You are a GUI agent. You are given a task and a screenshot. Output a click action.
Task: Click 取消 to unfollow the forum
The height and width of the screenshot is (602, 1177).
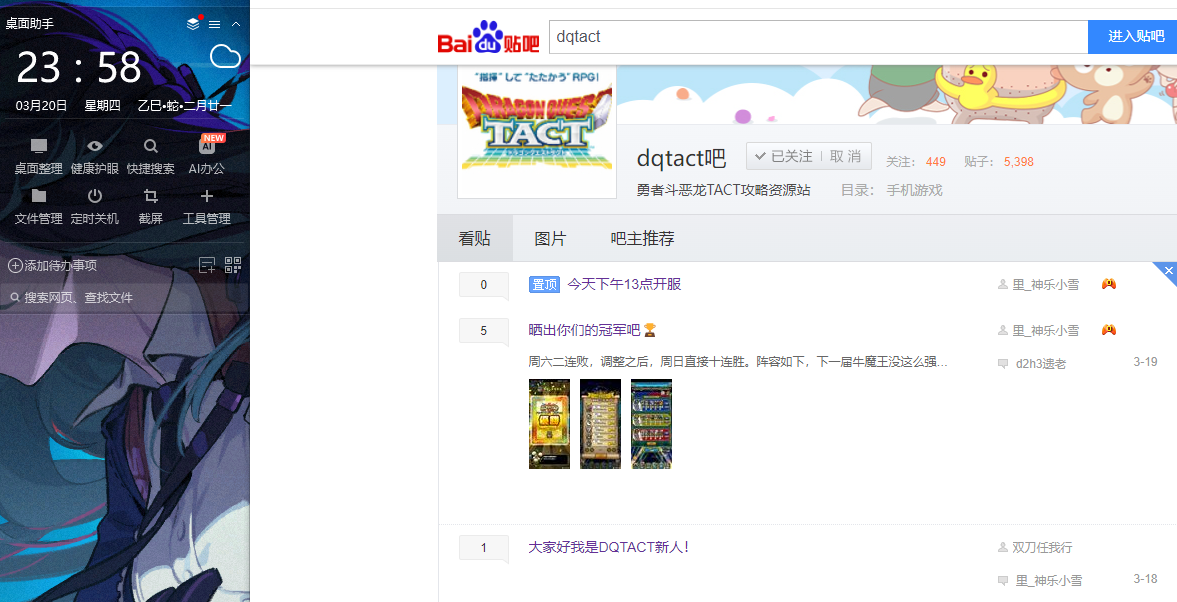(845, 156)
